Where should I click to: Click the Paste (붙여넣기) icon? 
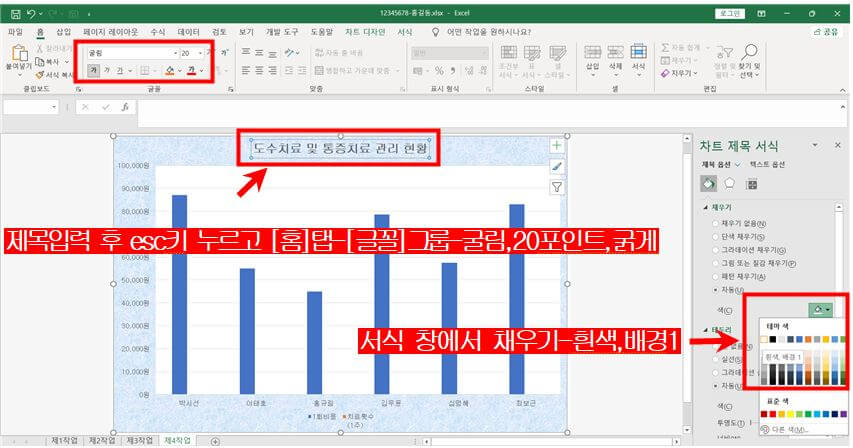tap(19, 53)
